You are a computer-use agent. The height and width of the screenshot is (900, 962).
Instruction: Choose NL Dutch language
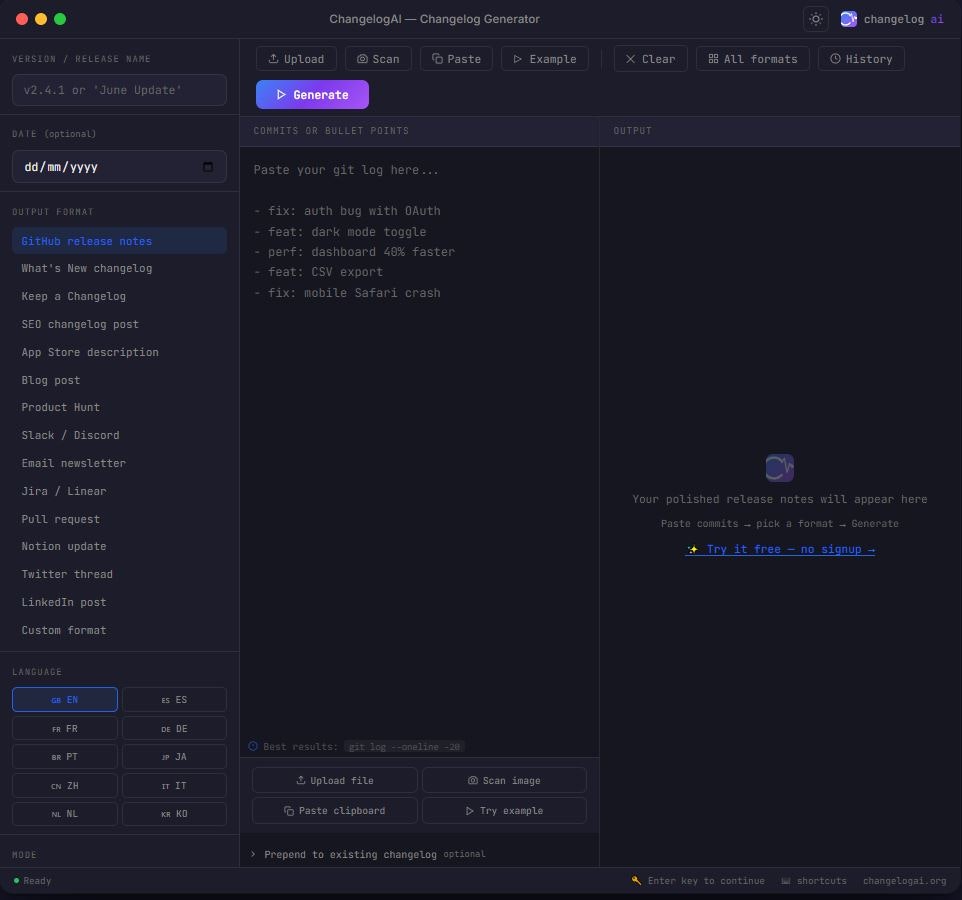[x=64, y=813]
